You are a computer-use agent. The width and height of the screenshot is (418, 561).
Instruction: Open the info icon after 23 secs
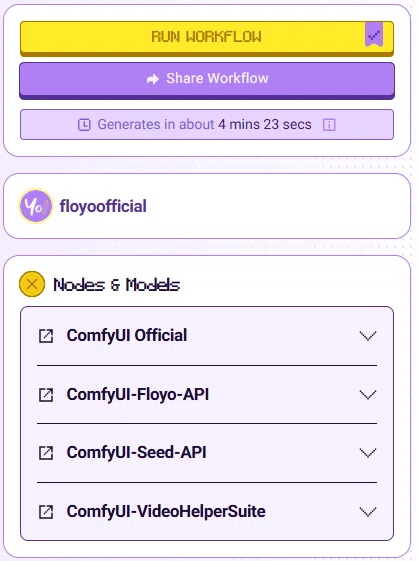[x=329, y=125]
